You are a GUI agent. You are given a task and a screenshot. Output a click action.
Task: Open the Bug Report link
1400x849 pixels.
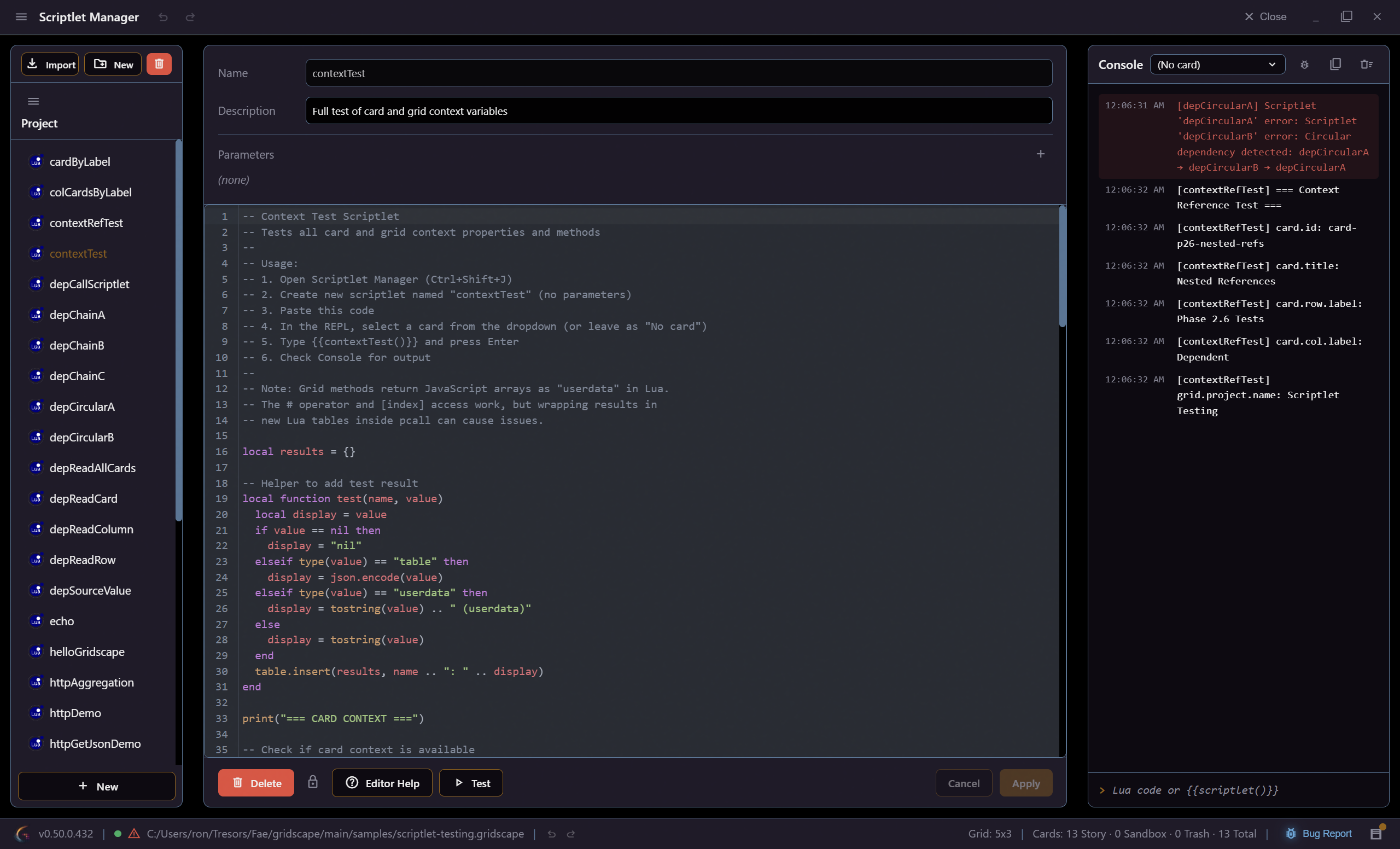coord(1319,834)
